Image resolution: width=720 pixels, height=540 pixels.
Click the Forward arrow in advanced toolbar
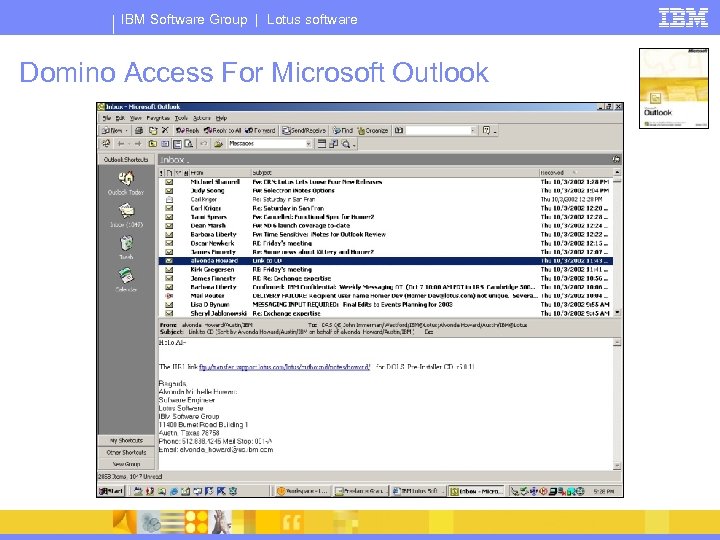click(137, 144)
